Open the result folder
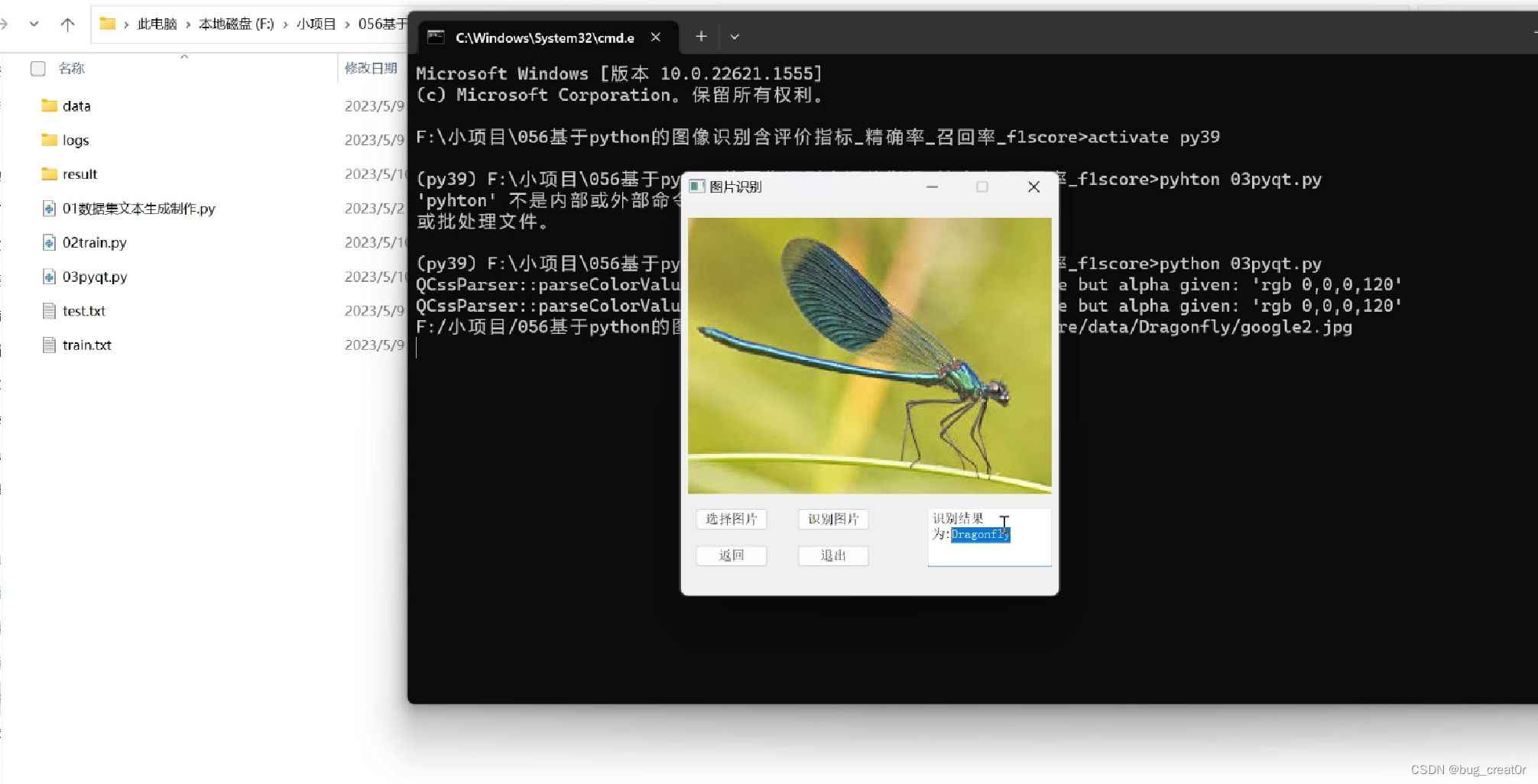Viewport: 1538px width, 784px height. (79, 173)
